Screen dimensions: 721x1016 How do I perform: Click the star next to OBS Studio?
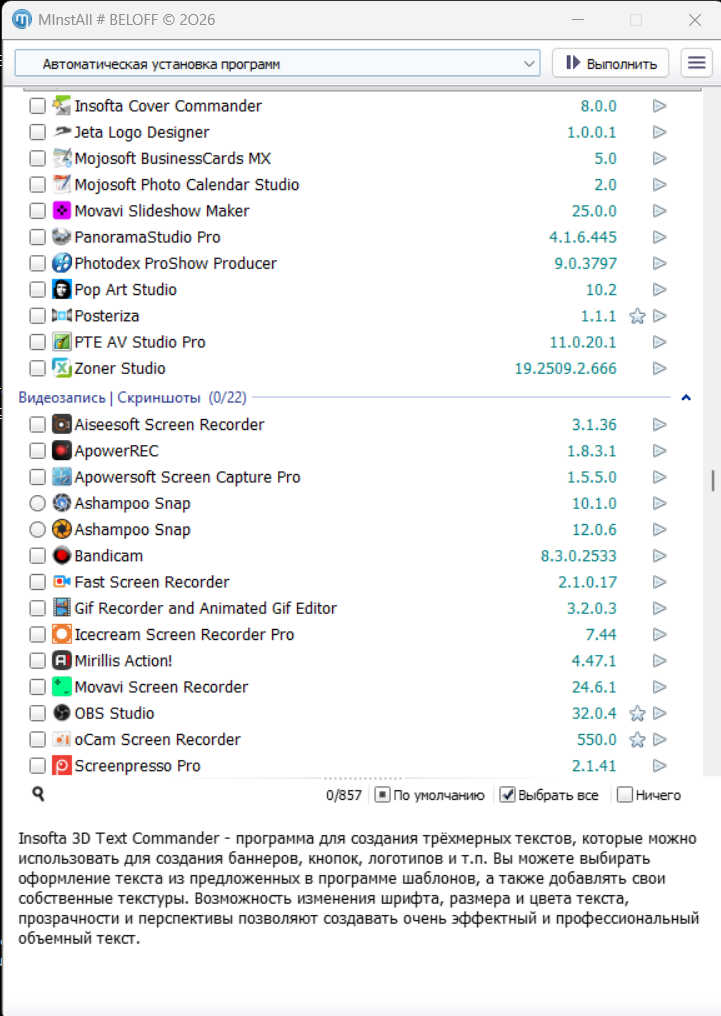tap(637, 713)
